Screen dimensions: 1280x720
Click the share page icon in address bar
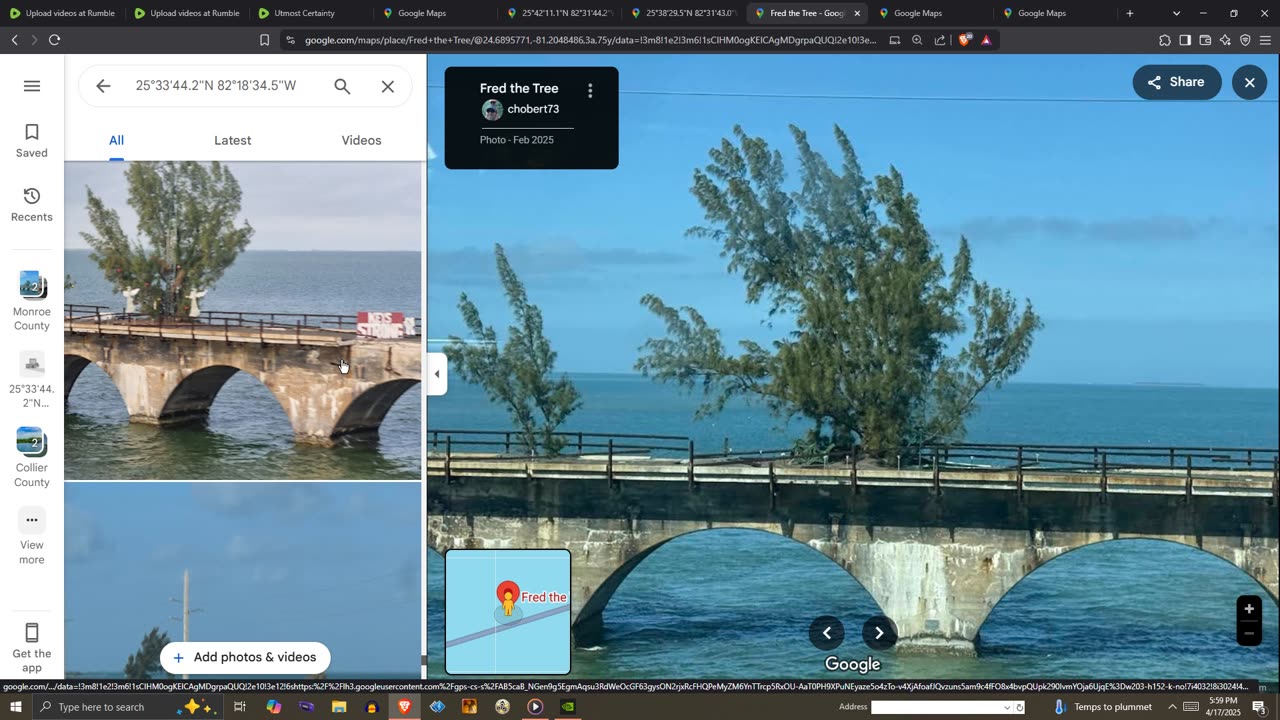940,40
